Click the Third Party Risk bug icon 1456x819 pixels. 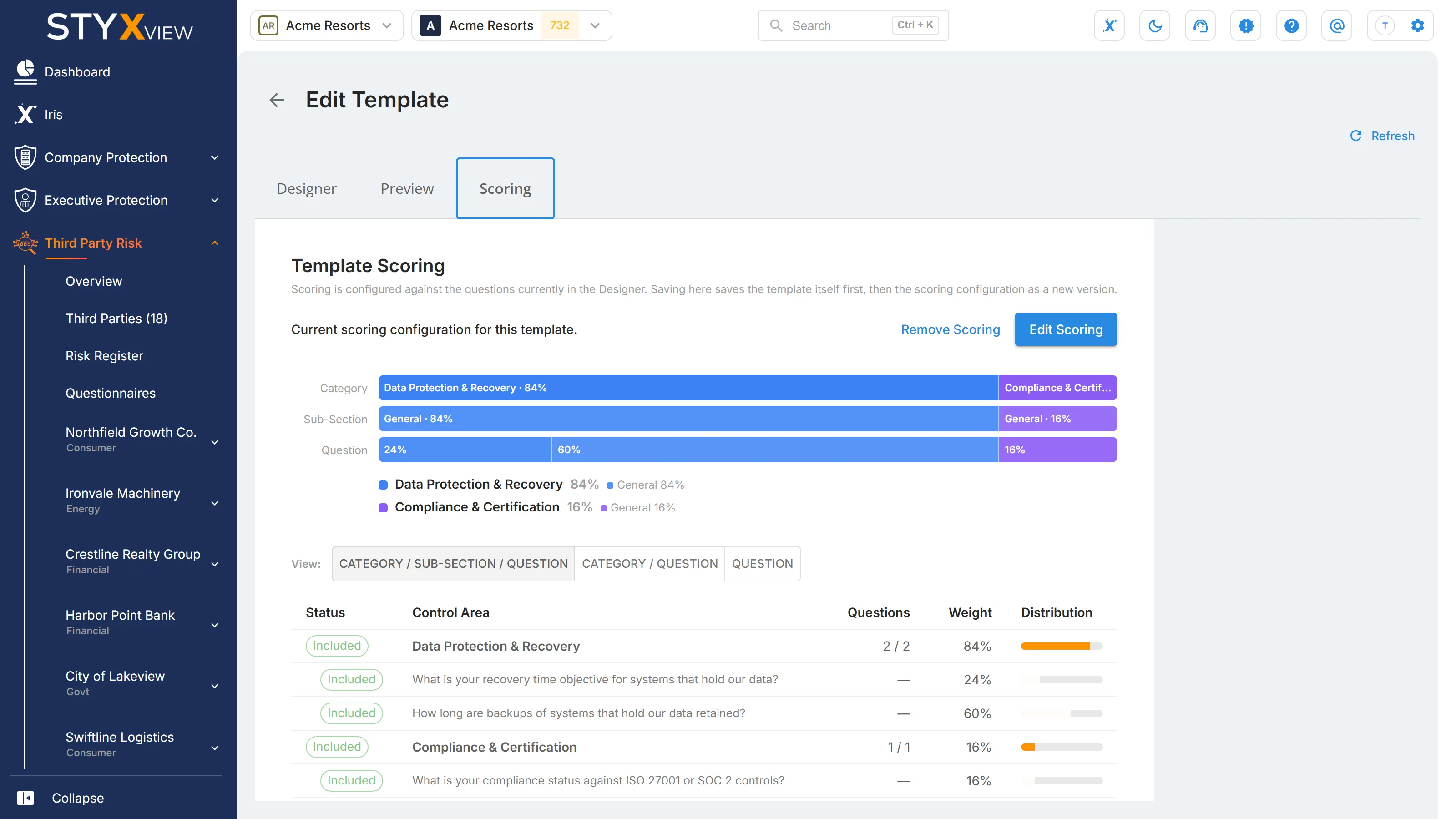(25, 243)
